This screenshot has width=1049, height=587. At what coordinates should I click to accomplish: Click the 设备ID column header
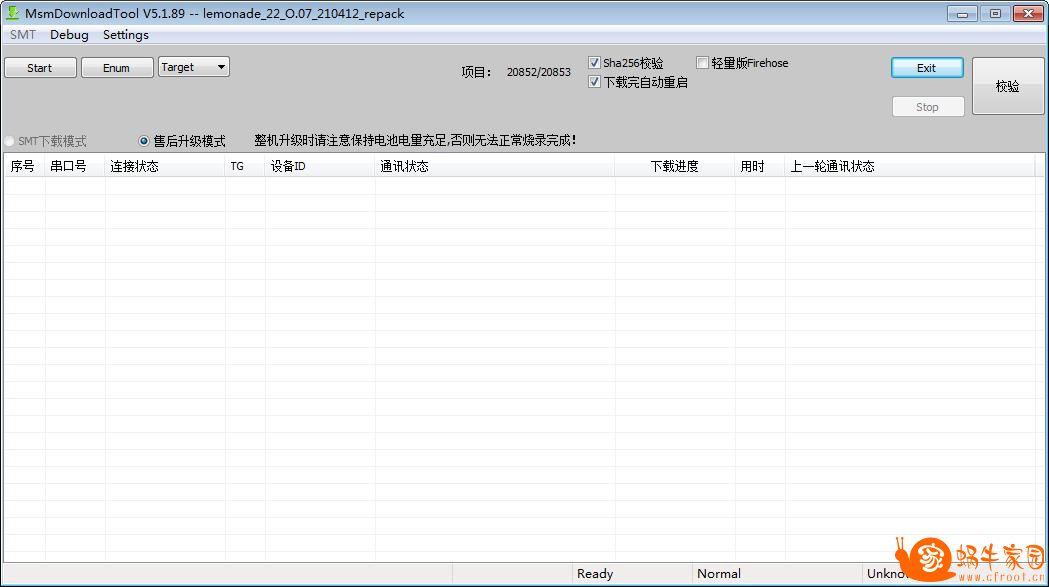tap(320, 166)
